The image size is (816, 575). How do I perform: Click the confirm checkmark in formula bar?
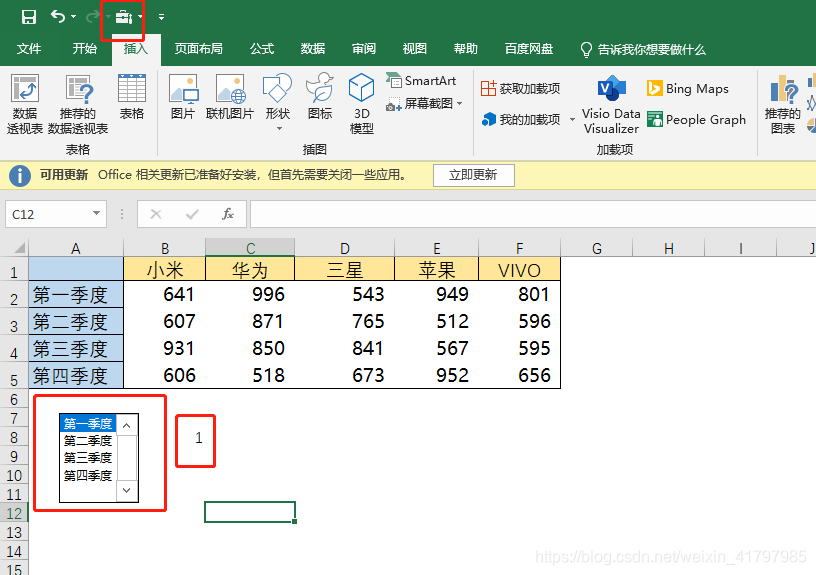tap(192, 214)
